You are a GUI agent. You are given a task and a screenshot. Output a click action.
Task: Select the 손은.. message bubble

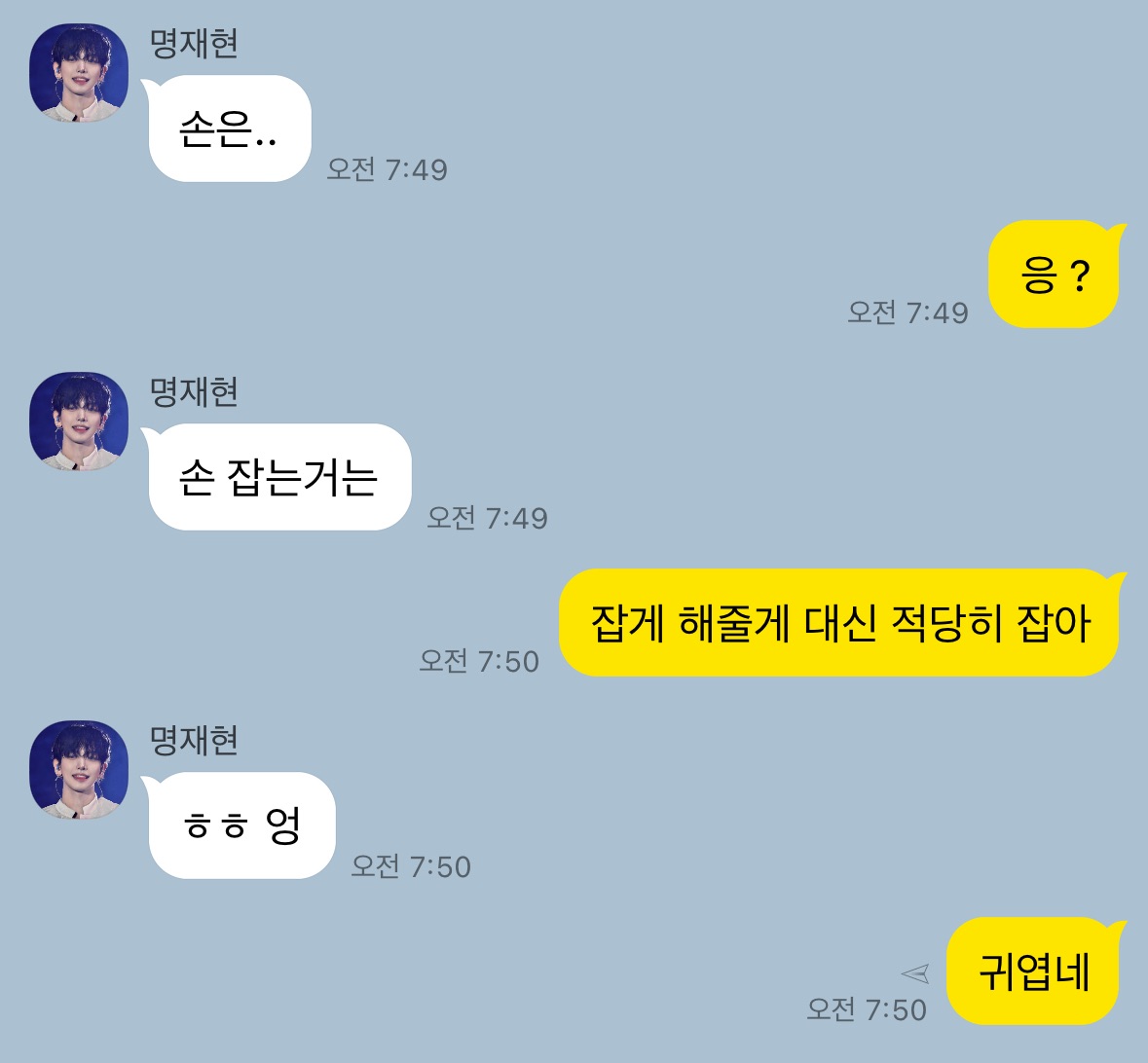(229, 128)
